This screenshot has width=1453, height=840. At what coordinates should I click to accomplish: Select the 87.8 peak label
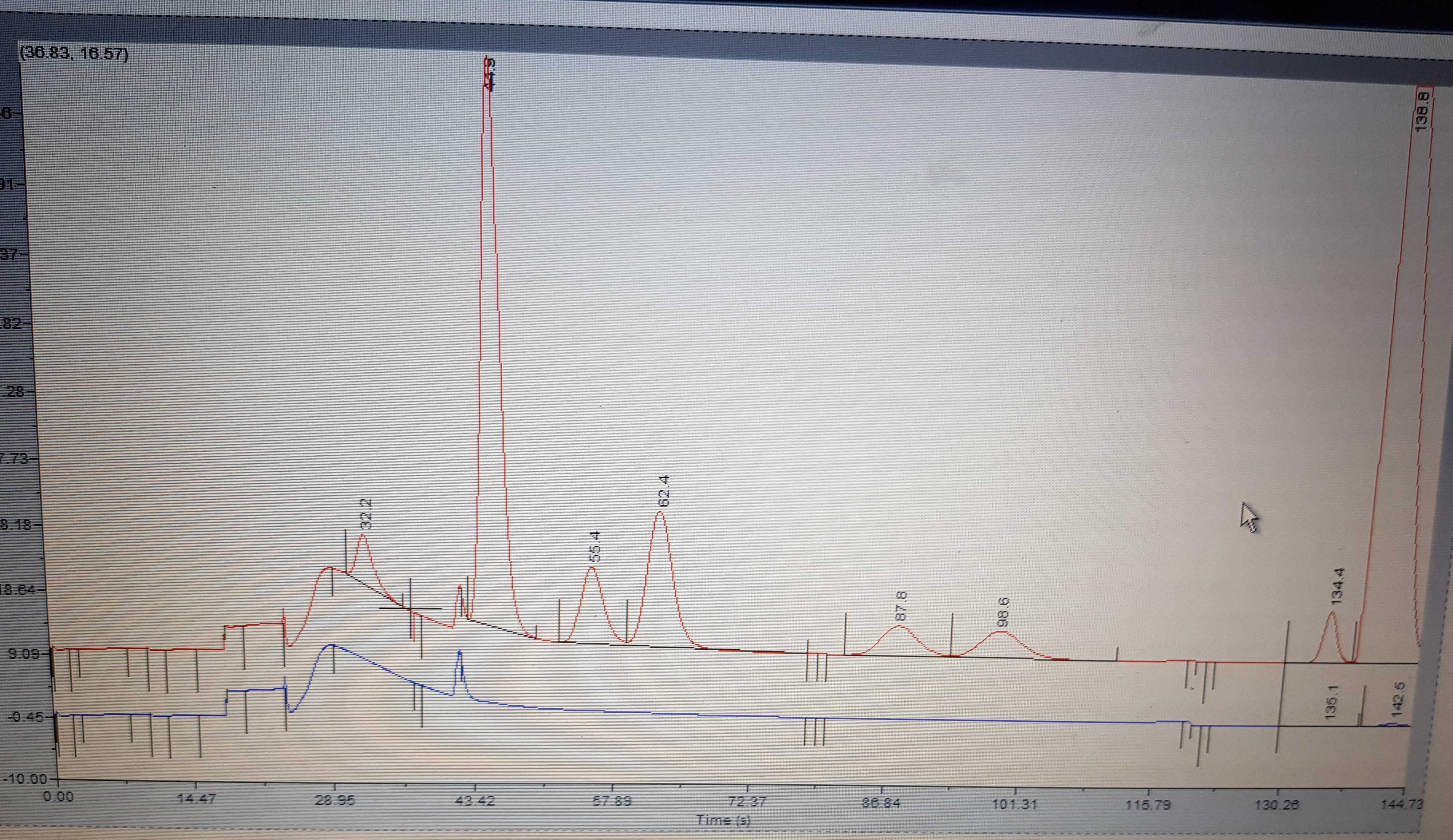[x=902, y=605]
